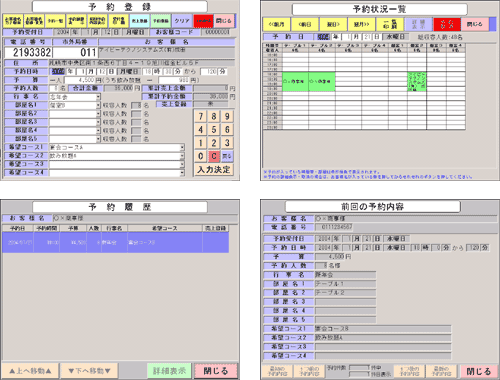This screenshot has height=380, width=500.
Task: Click the 一つ前 previous reservation button
Action: [309, 371]
